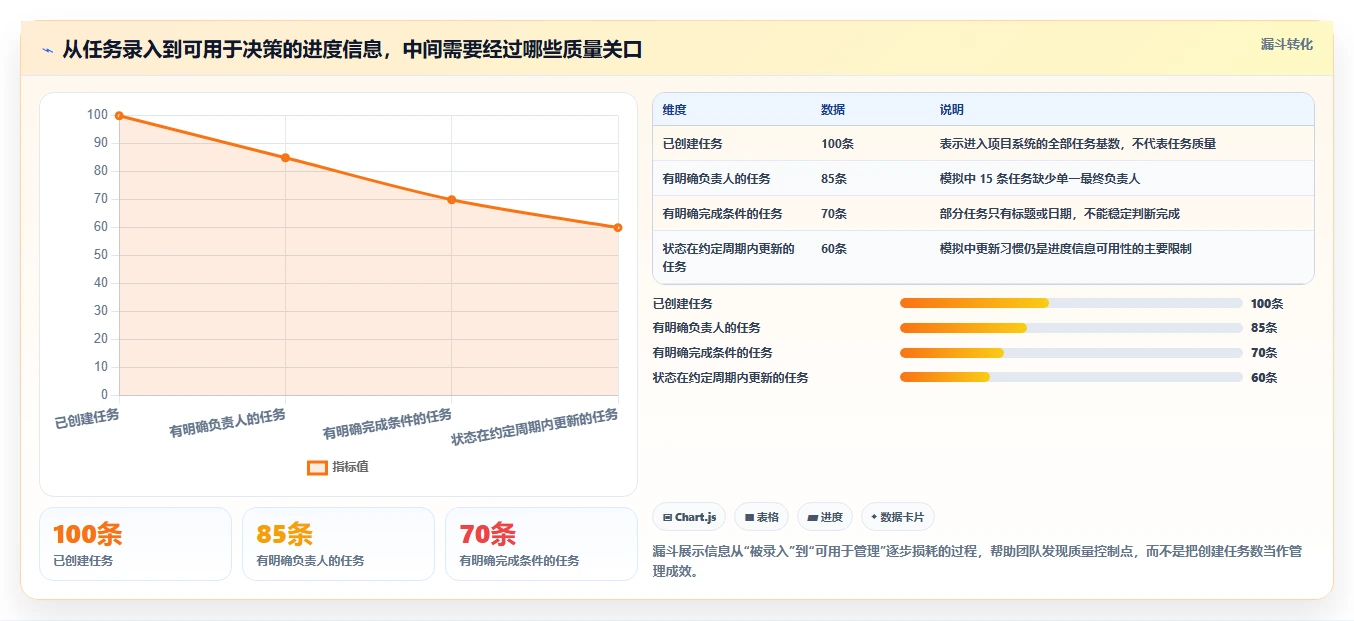Click the Chart.js chip
Screen dimensions: 1354x621
pos(689,517)
